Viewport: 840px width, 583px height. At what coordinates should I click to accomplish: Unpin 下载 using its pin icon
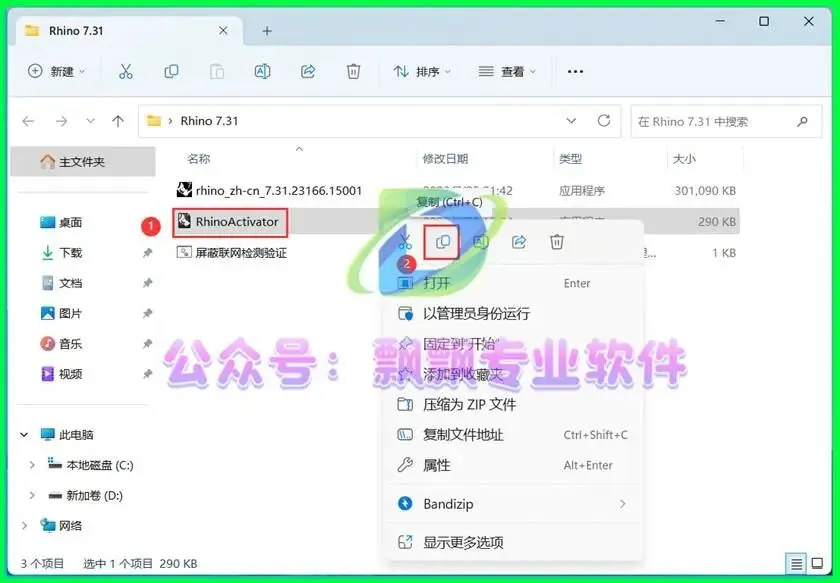pyautogui.click(x=147, y=253)
